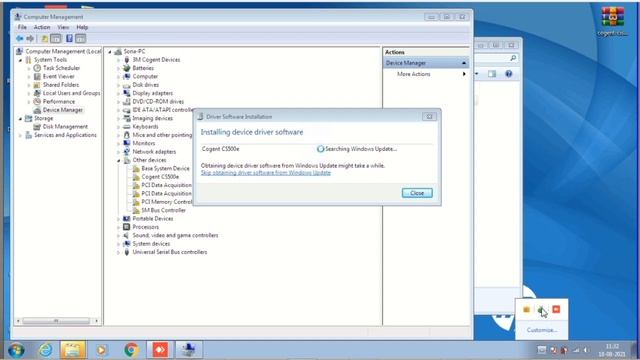Open the File menu

point(22,27)
